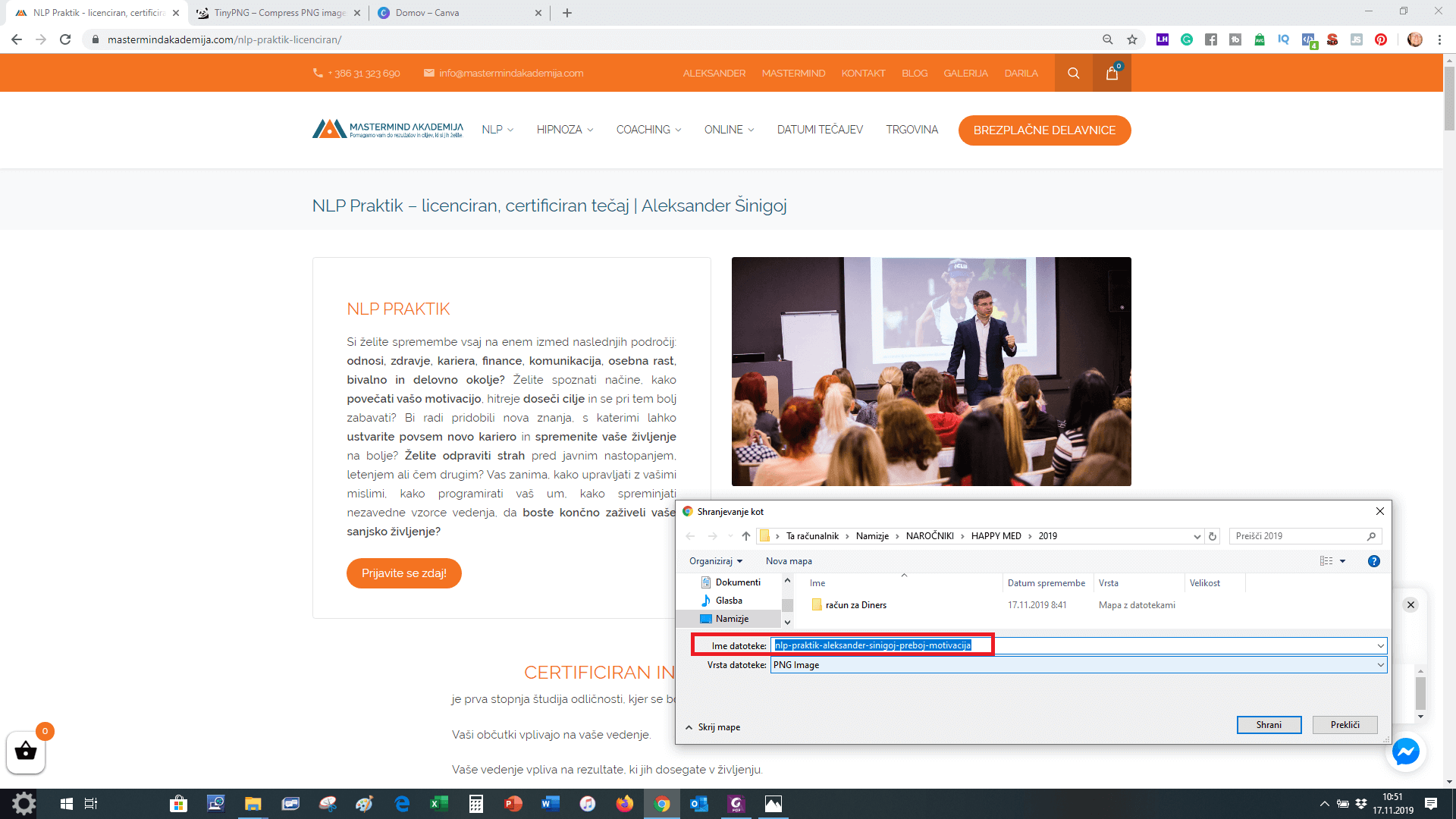The height and width of the screenshot is (819, 1456).
Task: Click the Shrani save button
Action: 1269,725
